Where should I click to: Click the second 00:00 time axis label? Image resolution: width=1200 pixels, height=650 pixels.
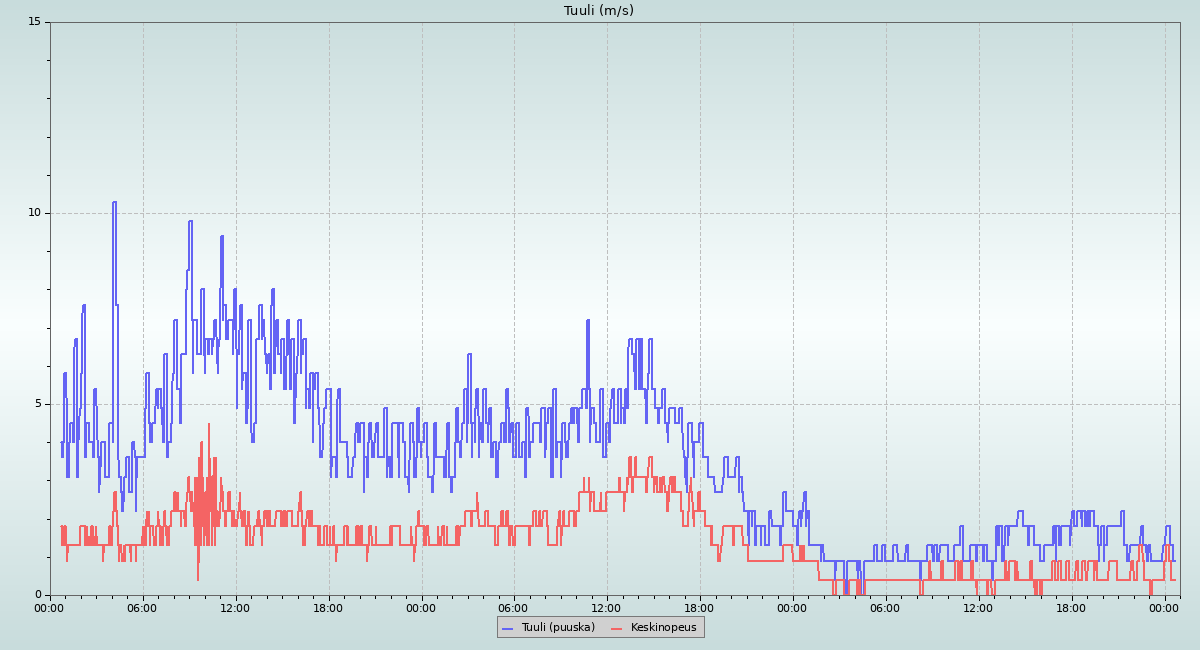(422, 607)
